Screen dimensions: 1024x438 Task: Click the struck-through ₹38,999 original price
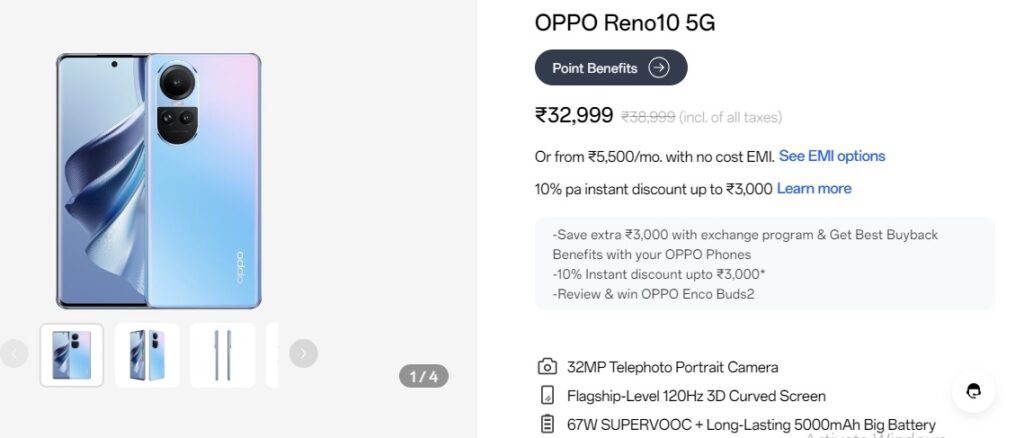click(648, 117)
